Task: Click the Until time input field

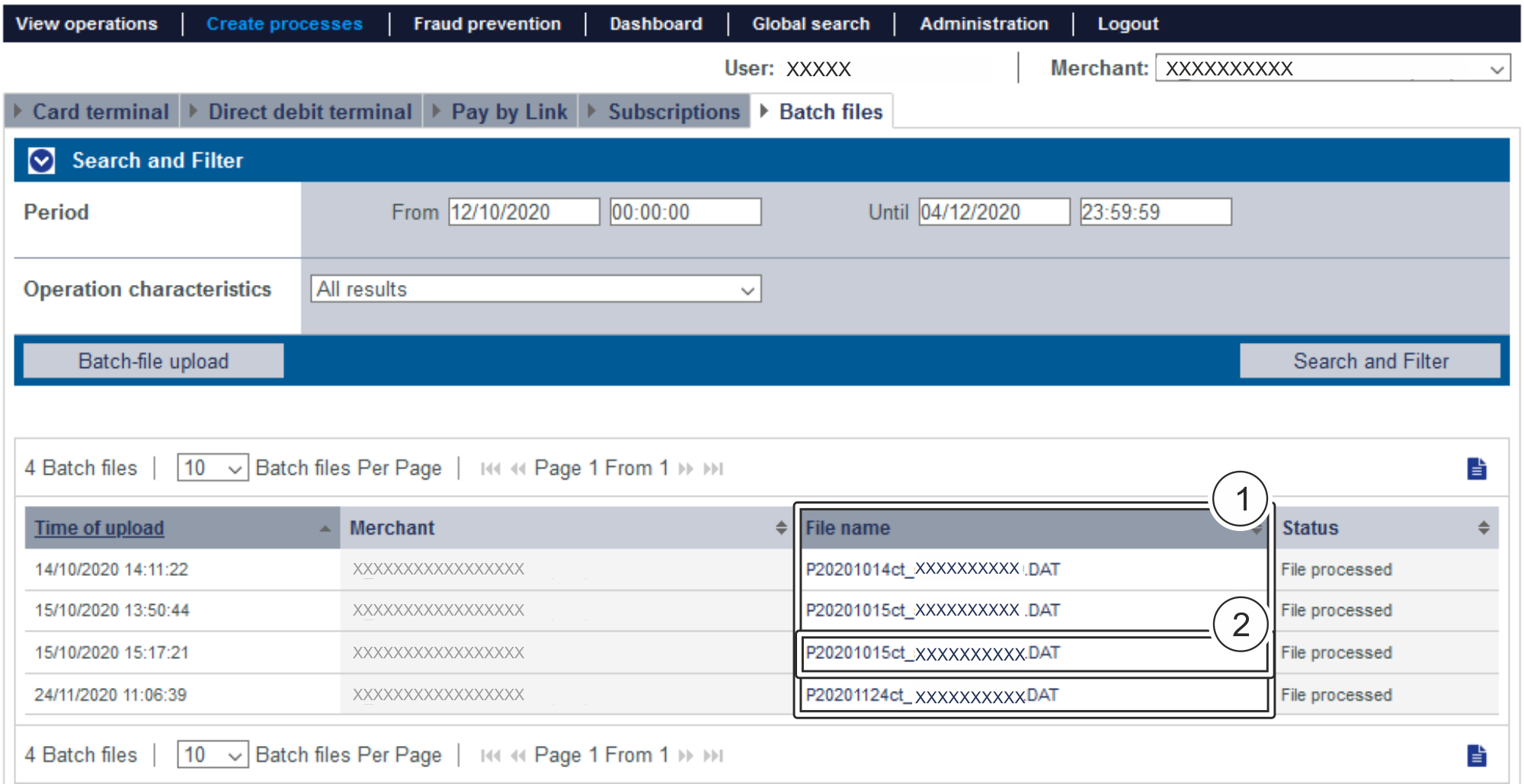Action: pyautogui.click(x=1154, y=212)
